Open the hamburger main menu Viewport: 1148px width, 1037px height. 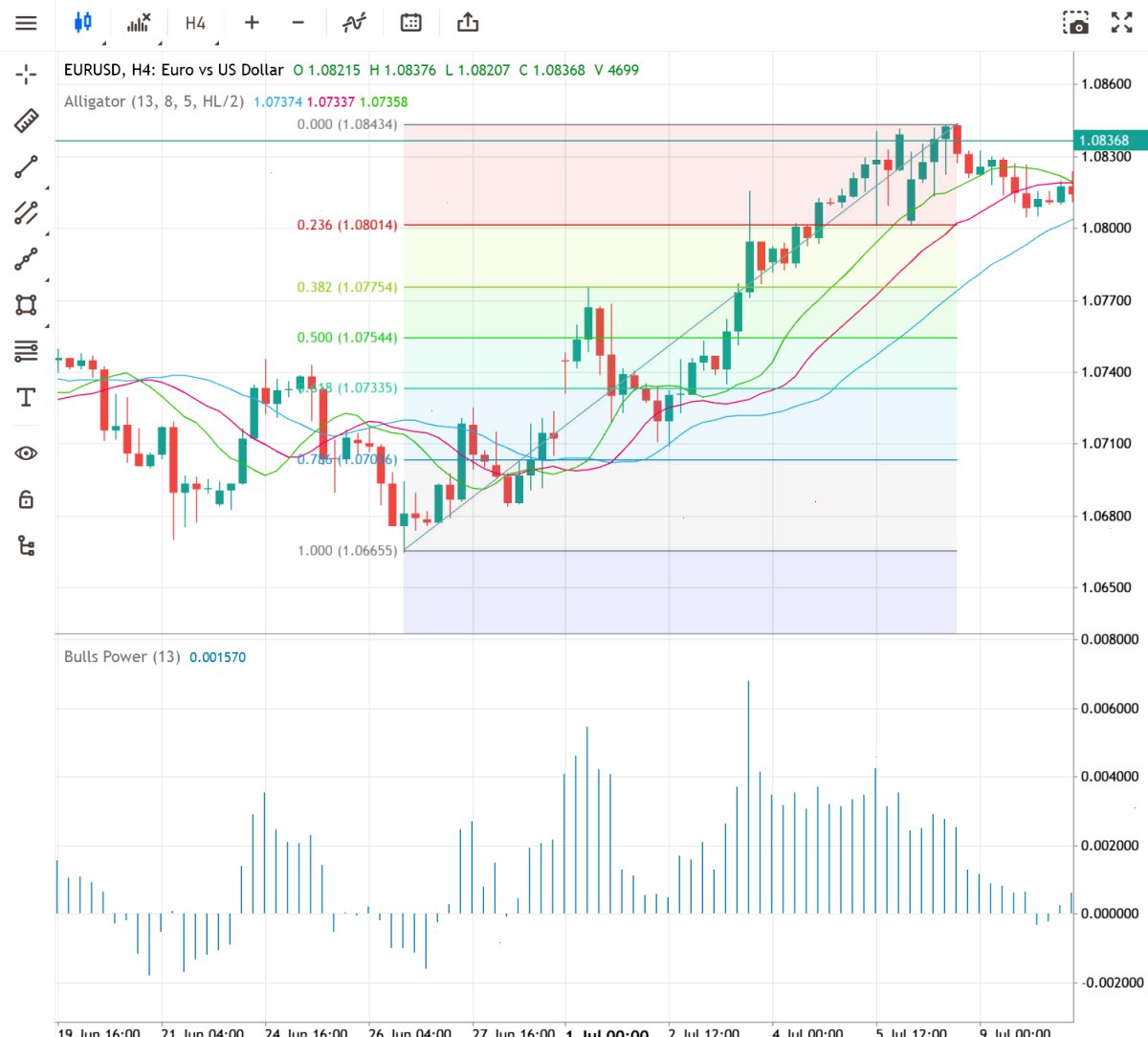coord(26,22)
